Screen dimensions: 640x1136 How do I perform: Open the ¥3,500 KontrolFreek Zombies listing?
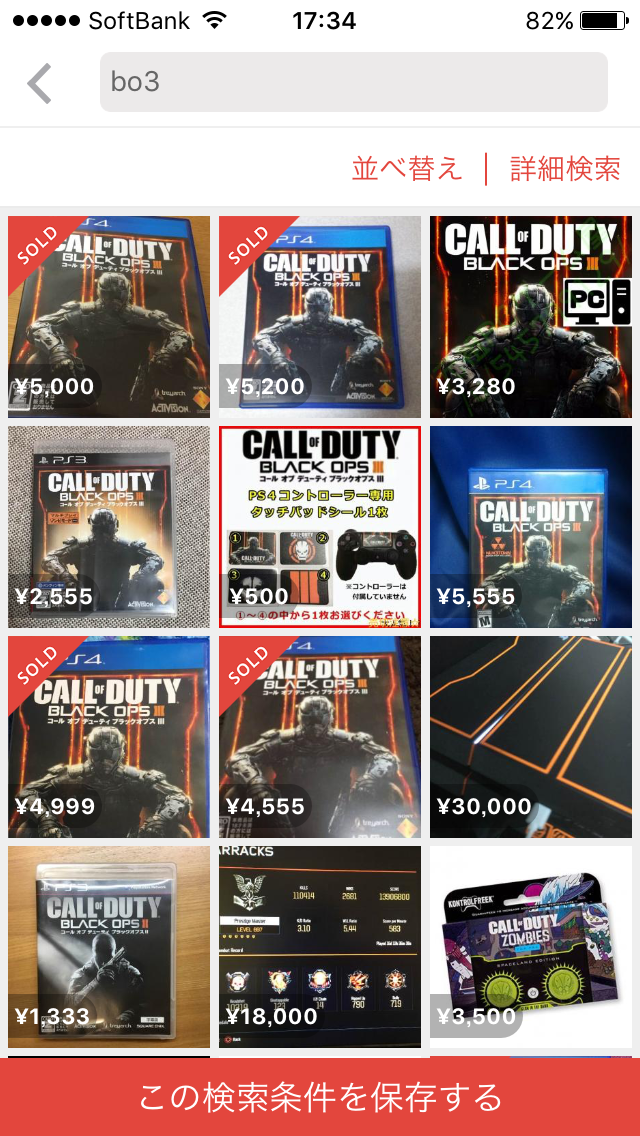coord(531,947)
